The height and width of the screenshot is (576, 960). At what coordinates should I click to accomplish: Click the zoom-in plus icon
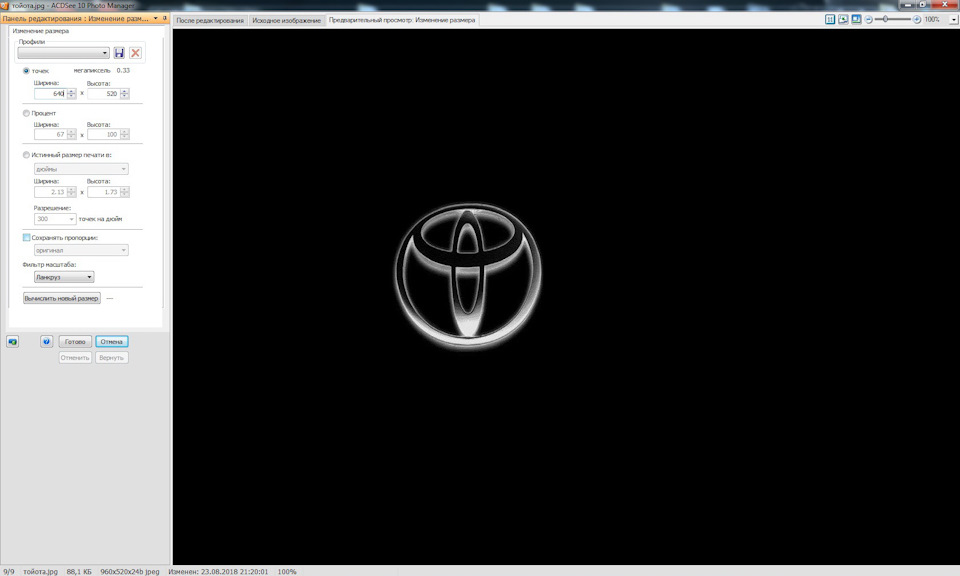[917, 20]
